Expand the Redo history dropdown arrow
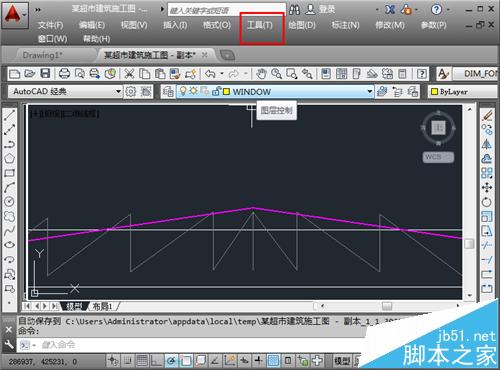This screenshot has height=370, width=500. point(246,74)
